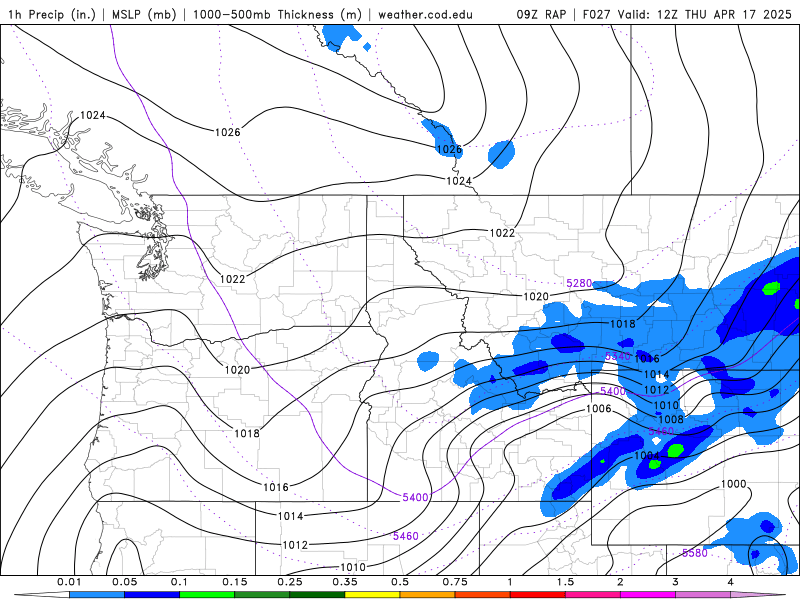Click the 0.35 legend value

point(345,582)
